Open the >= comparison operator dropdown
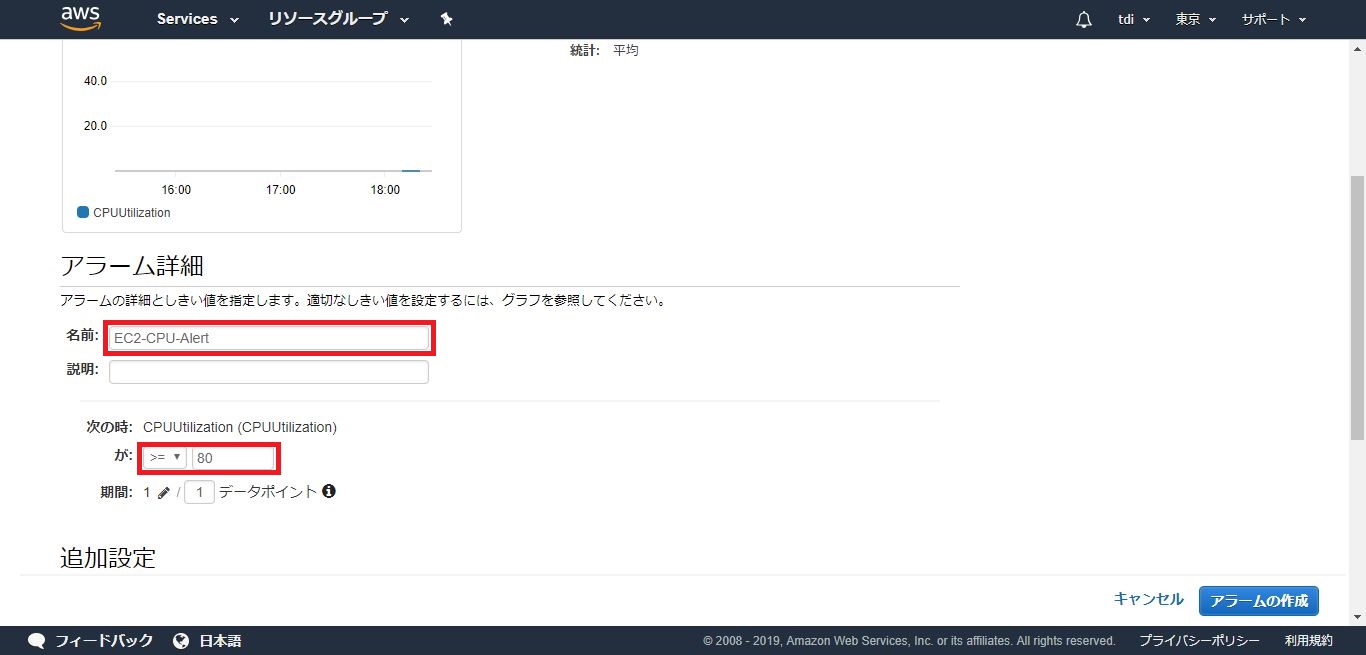The height and width of the screenshot is (655, 1366). (x=165, y=457)
